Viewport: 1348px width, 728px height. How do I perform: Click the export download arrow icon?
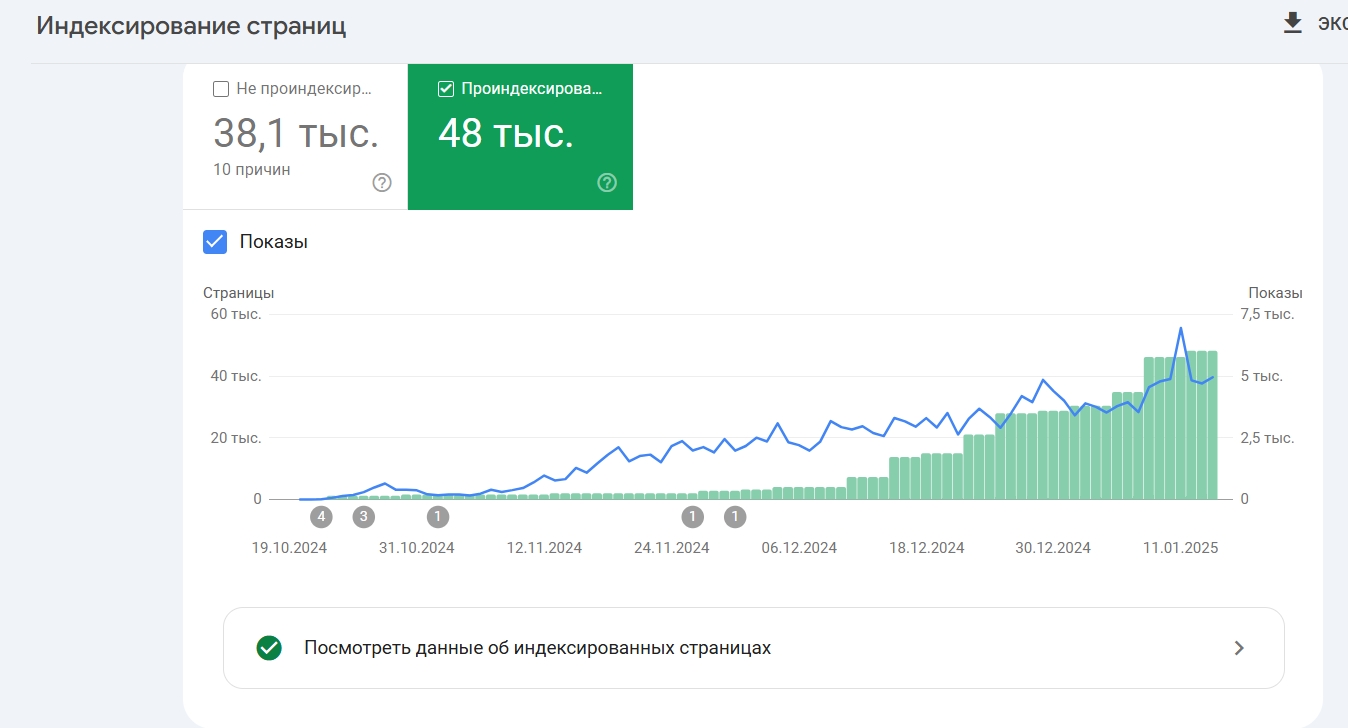(1293, 23)
